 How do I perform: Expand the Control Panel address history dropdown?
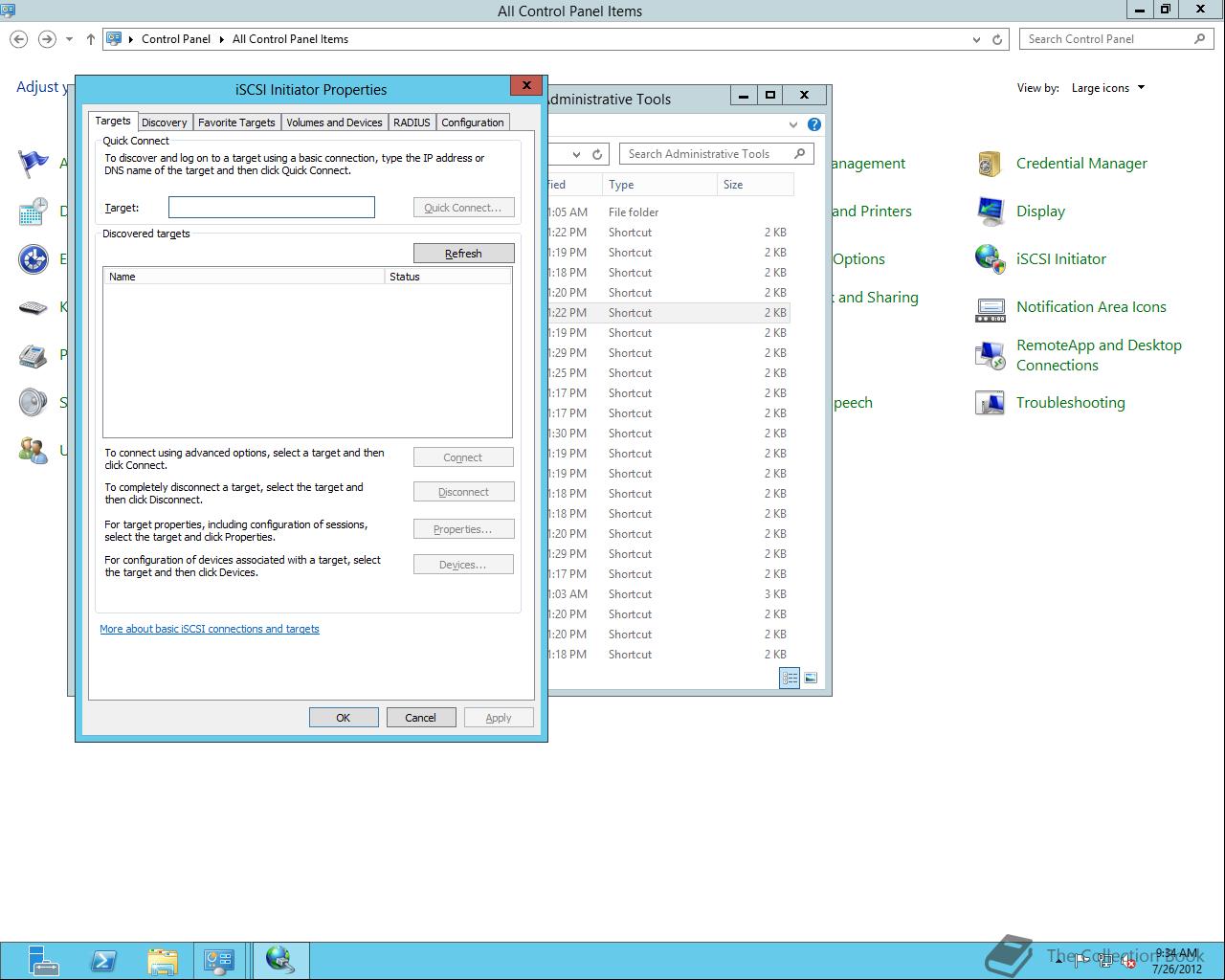click(x=976, y=39)
